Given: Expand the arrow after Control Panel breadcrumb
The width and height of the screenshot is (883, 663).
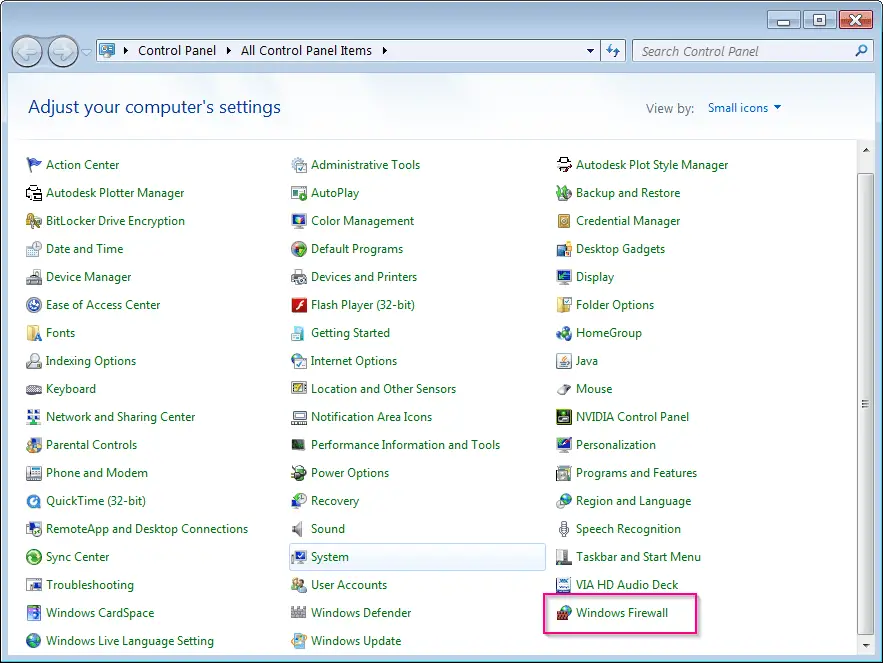Looking at the screenshot, I should tap(229, 51).
